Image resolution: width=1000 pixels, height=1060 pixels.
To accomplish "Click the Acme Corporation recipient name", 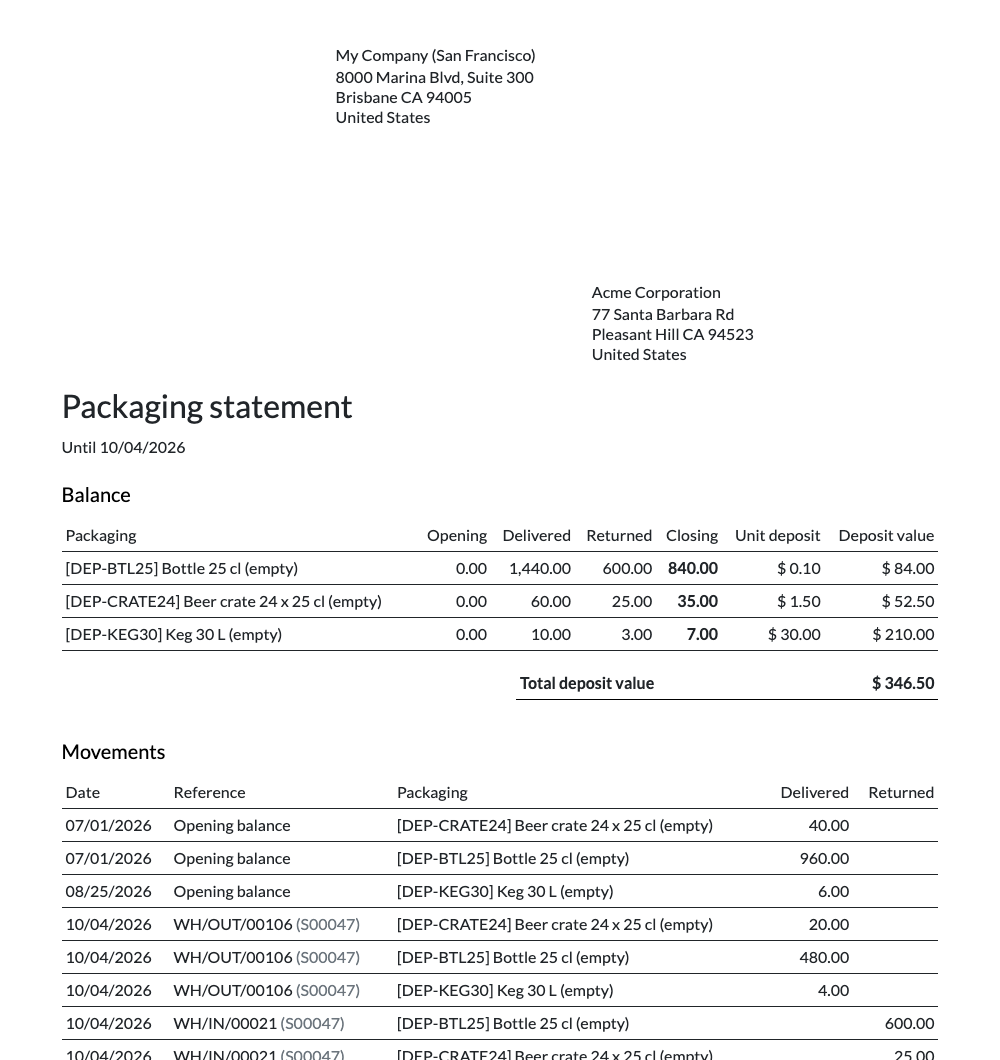I will point(656,293).
